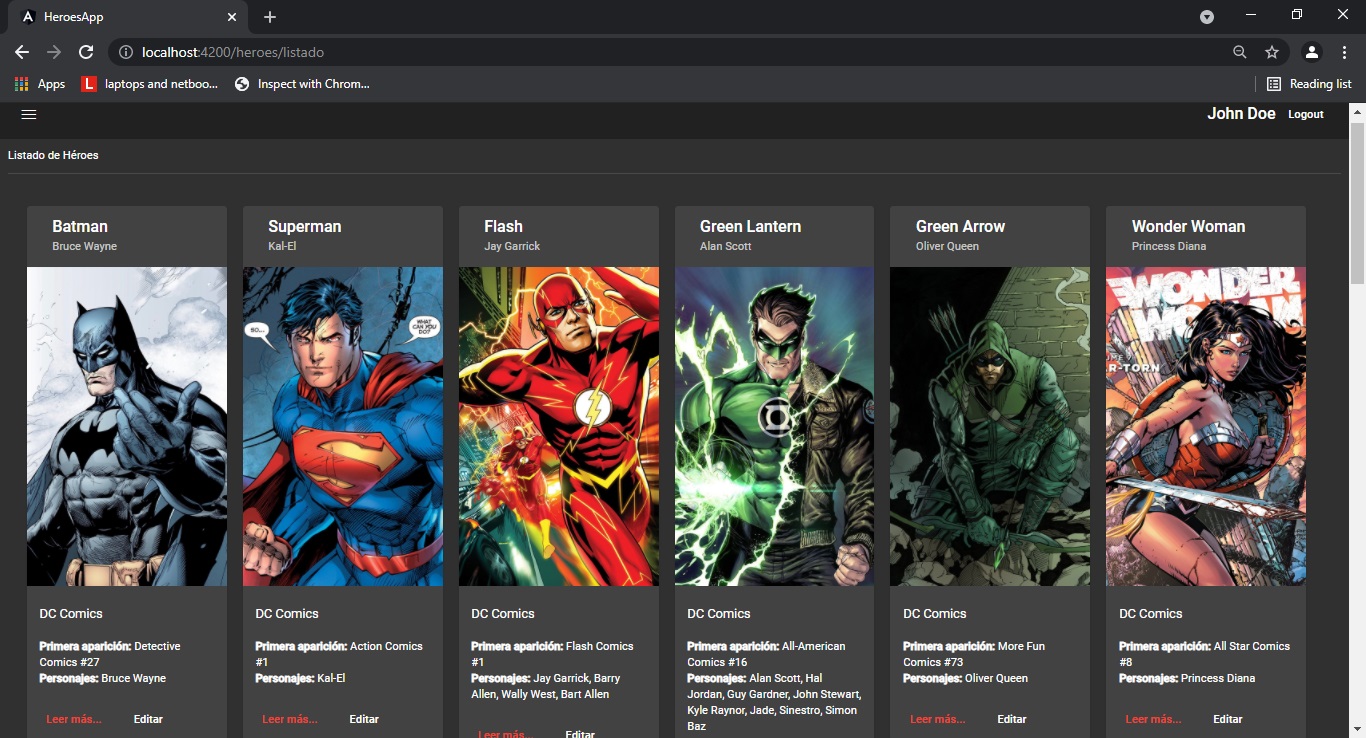Click Leer más on Batman card
Image resolution: width=1366 pixels, height=738 pixels.
pyautogui.click(x=74, y=719)
